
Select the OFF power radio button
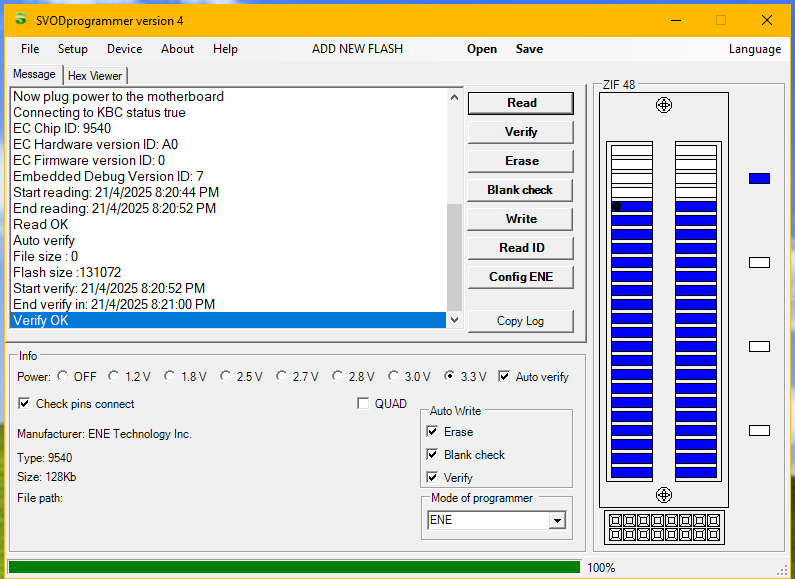[63, 376]
